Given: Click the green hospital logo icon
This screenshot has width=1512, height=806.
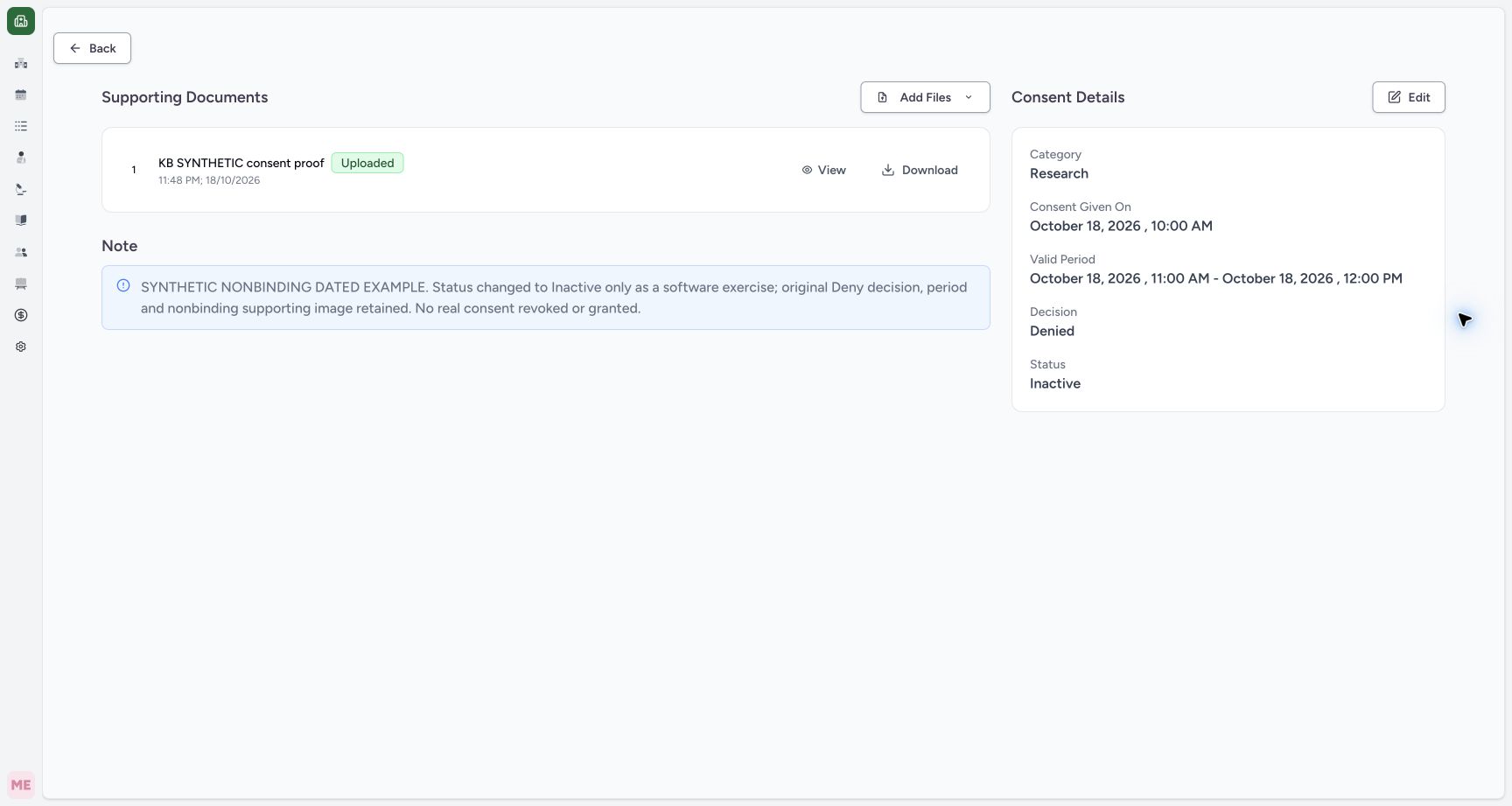Looking at the screenshot, I should pyautogui.click(x=21, y=21).
